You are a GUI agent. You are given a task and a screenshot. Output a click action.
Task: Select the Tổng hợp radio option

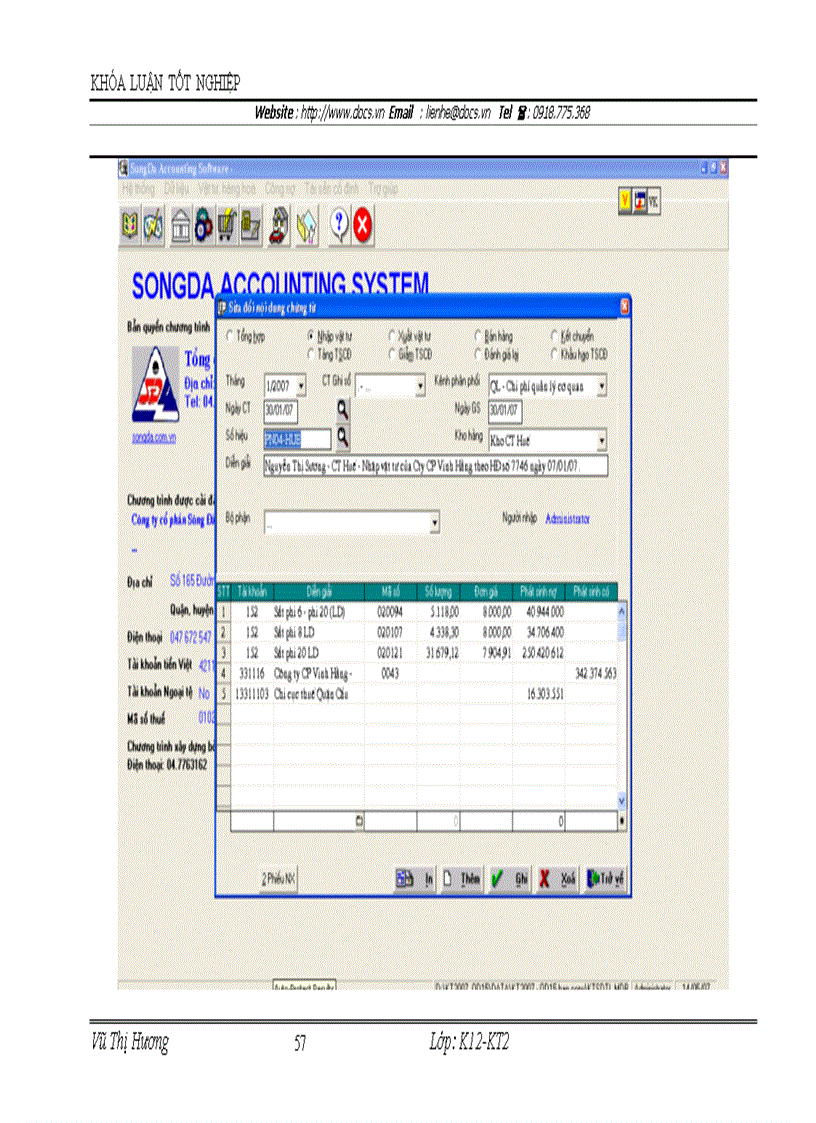coord(231,337)
